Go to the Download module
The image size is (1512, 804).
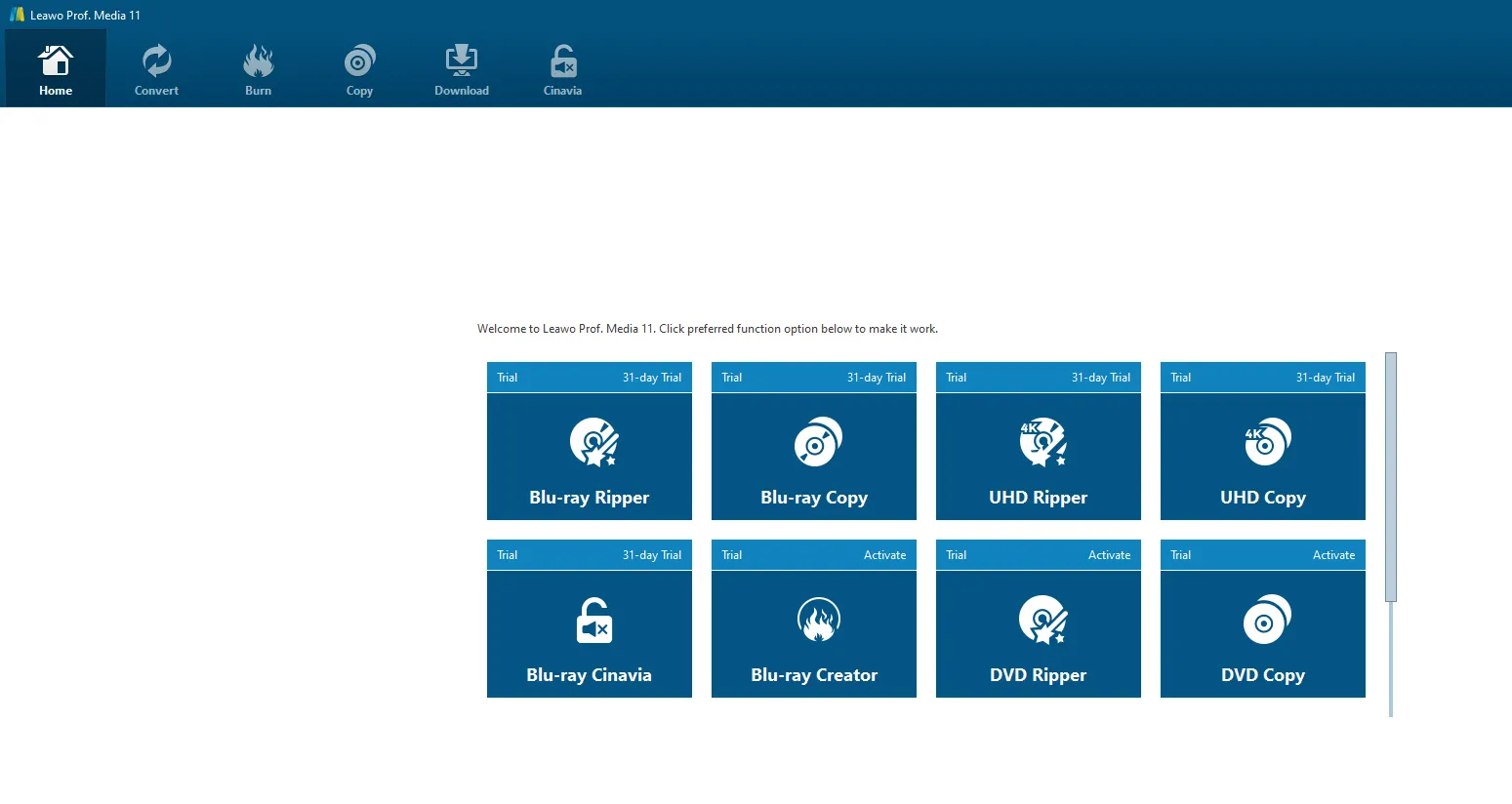click(462, 68)
